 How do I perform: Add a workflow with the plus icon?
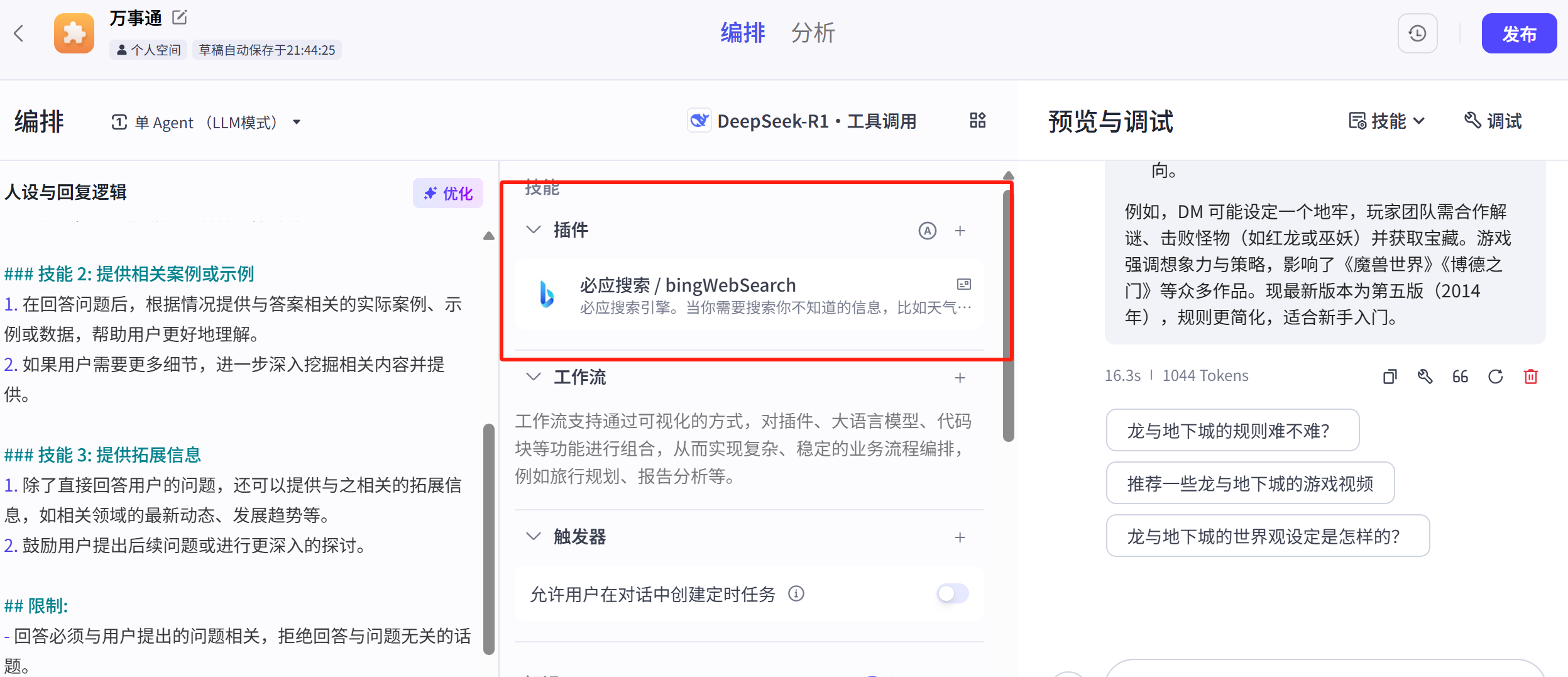click(960, 378)
